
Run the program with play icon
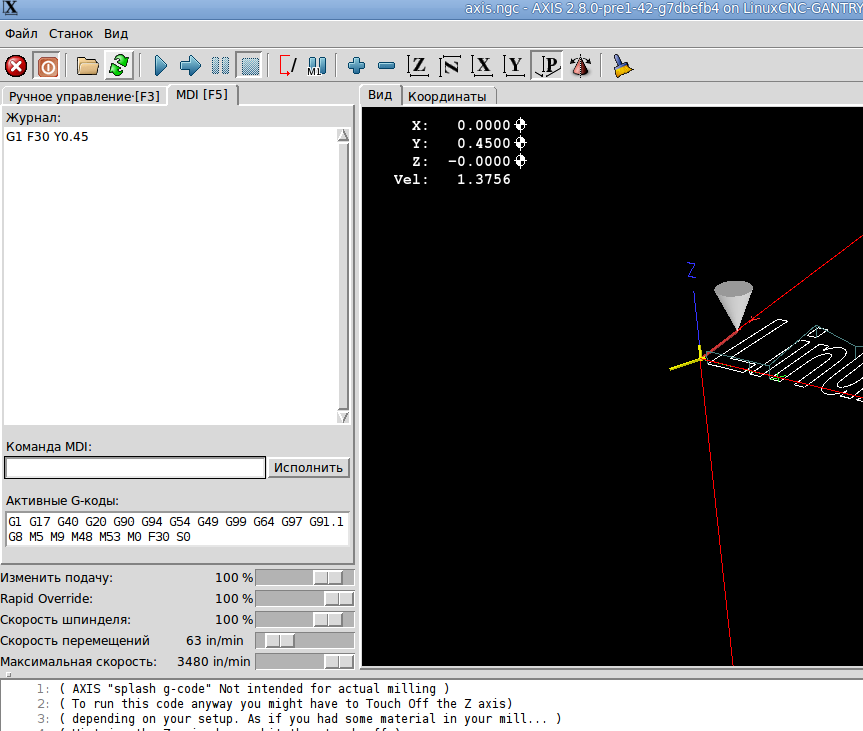pos(161,66)
